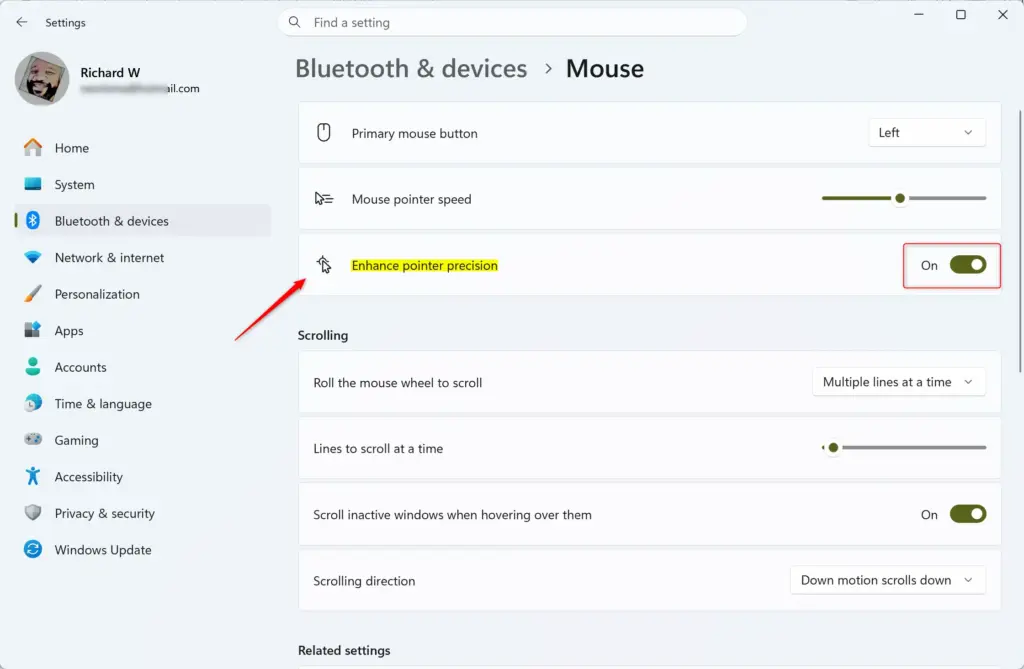
Task: Click the pointer speed cursor icon
Action: (323, 199)
